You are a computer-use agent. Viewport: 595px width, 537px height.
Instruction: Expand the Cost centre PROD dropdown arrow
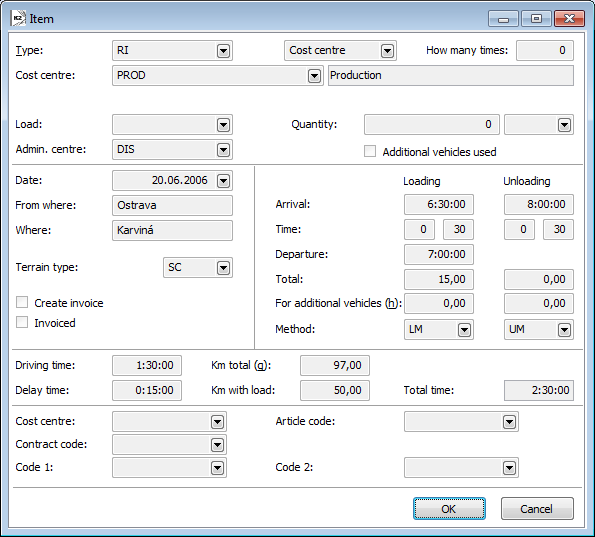(x=314, y=76)
